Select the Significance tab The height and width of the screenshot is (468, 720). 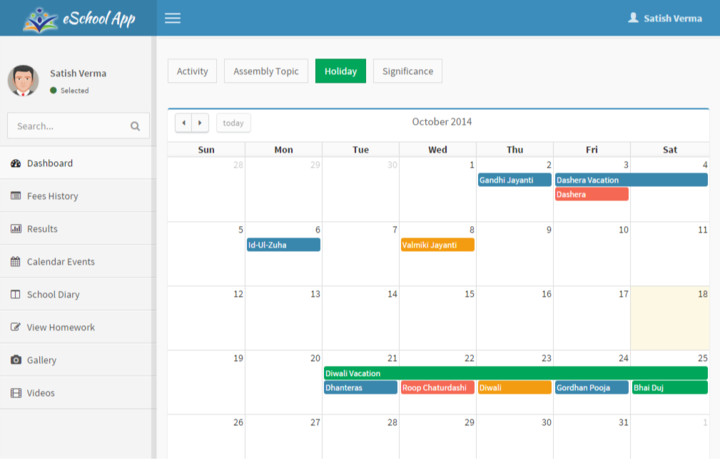pos(407,71)
